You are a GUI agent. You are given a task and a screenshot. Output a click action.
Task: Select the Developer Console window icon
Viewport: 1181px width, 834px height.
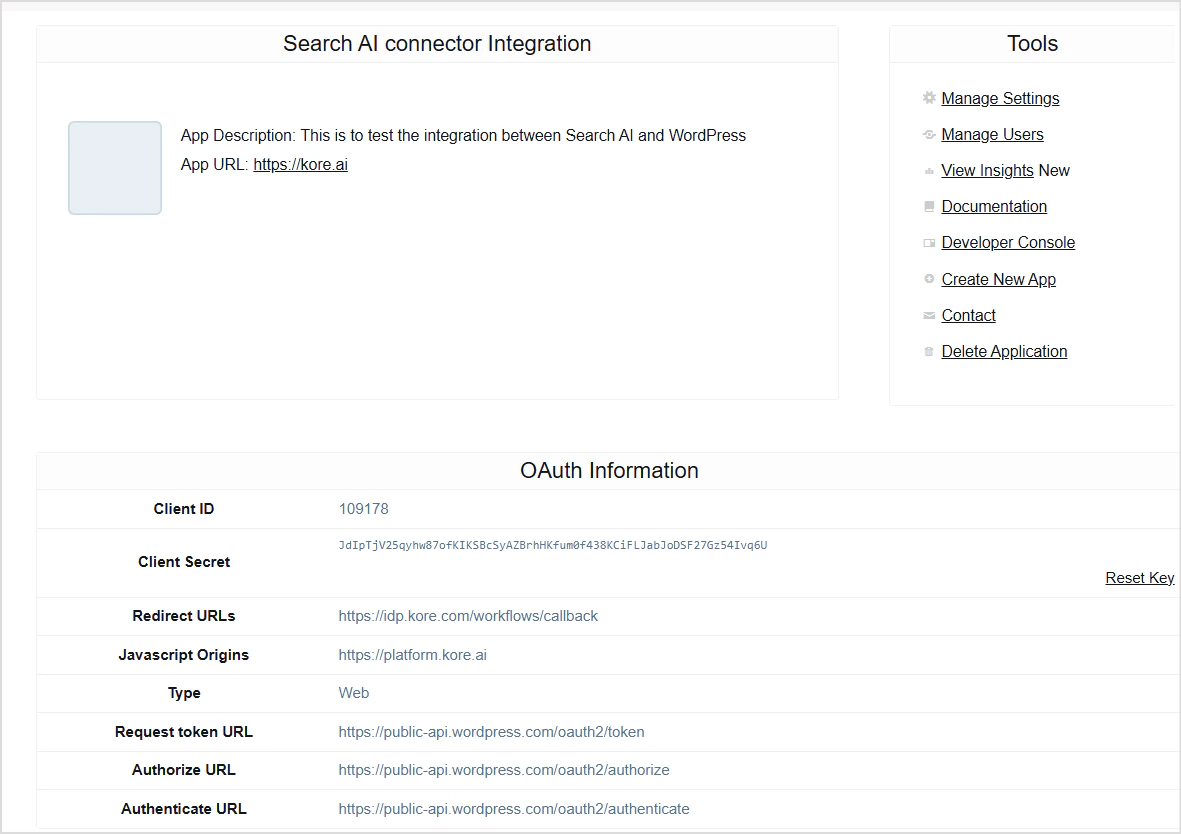(x=929, y=242)
